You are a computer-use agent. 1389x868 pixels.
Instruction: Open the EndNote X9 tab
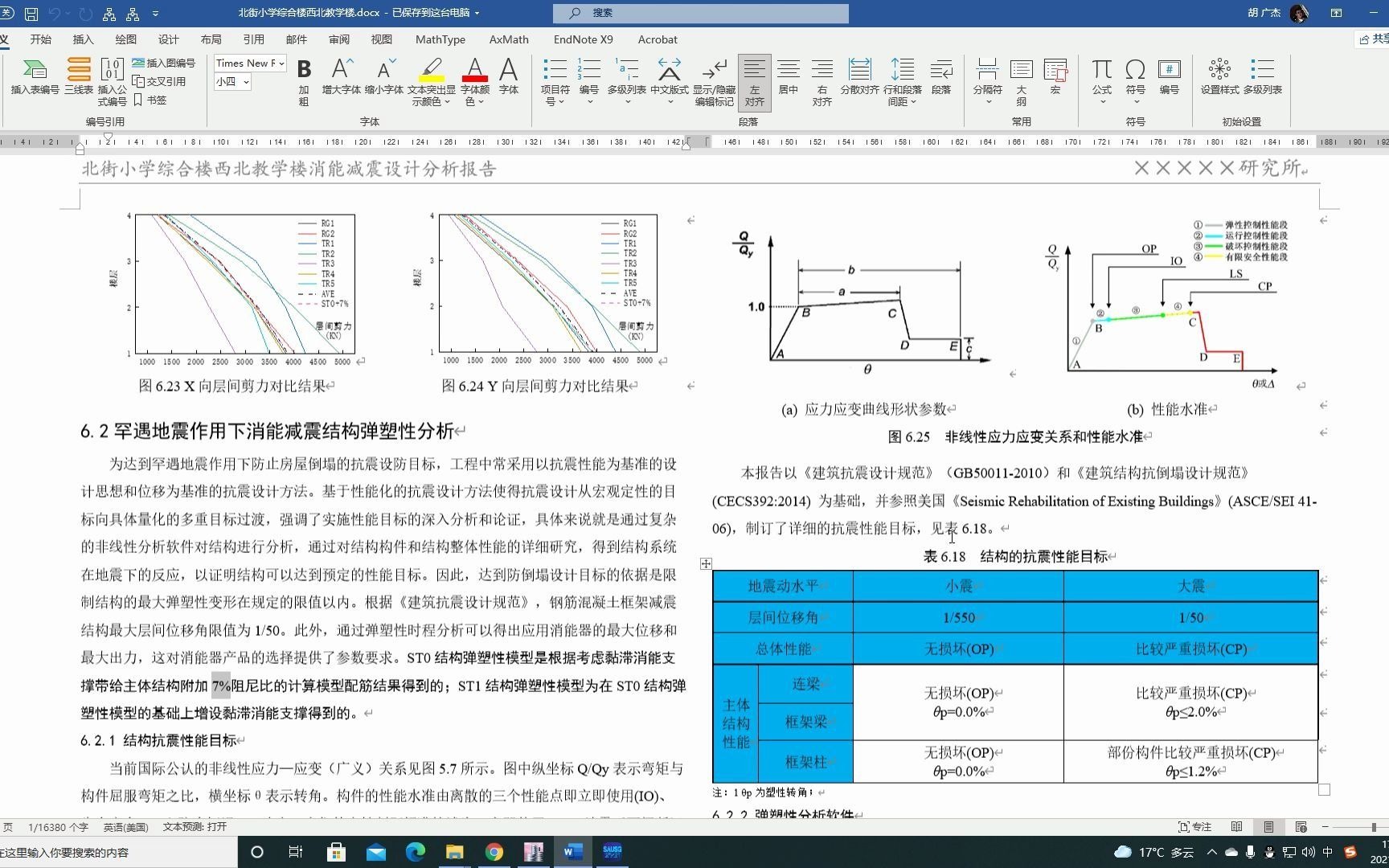pyautogui.click(x=582, y=39)
